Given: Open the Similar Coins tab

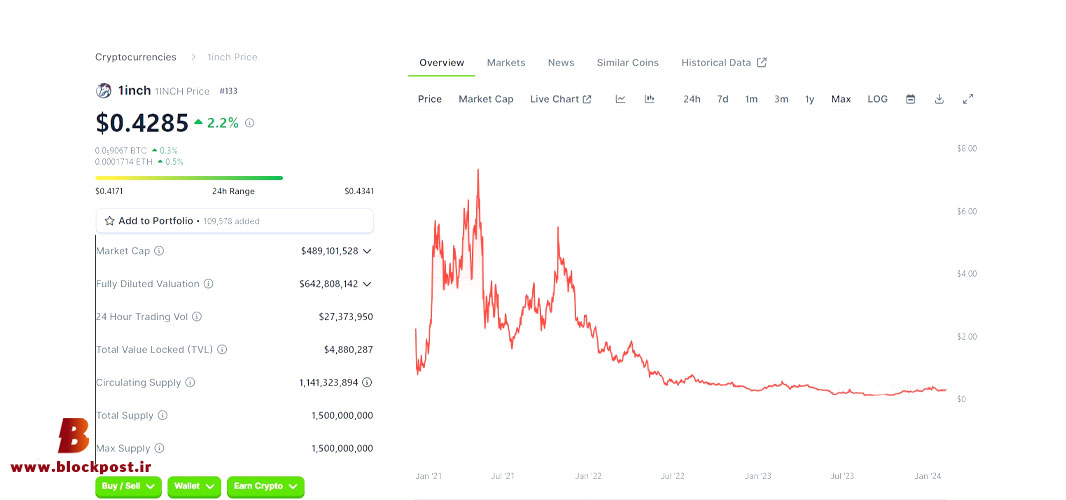Looking at the screenshot, I should (x=627, y=63).
